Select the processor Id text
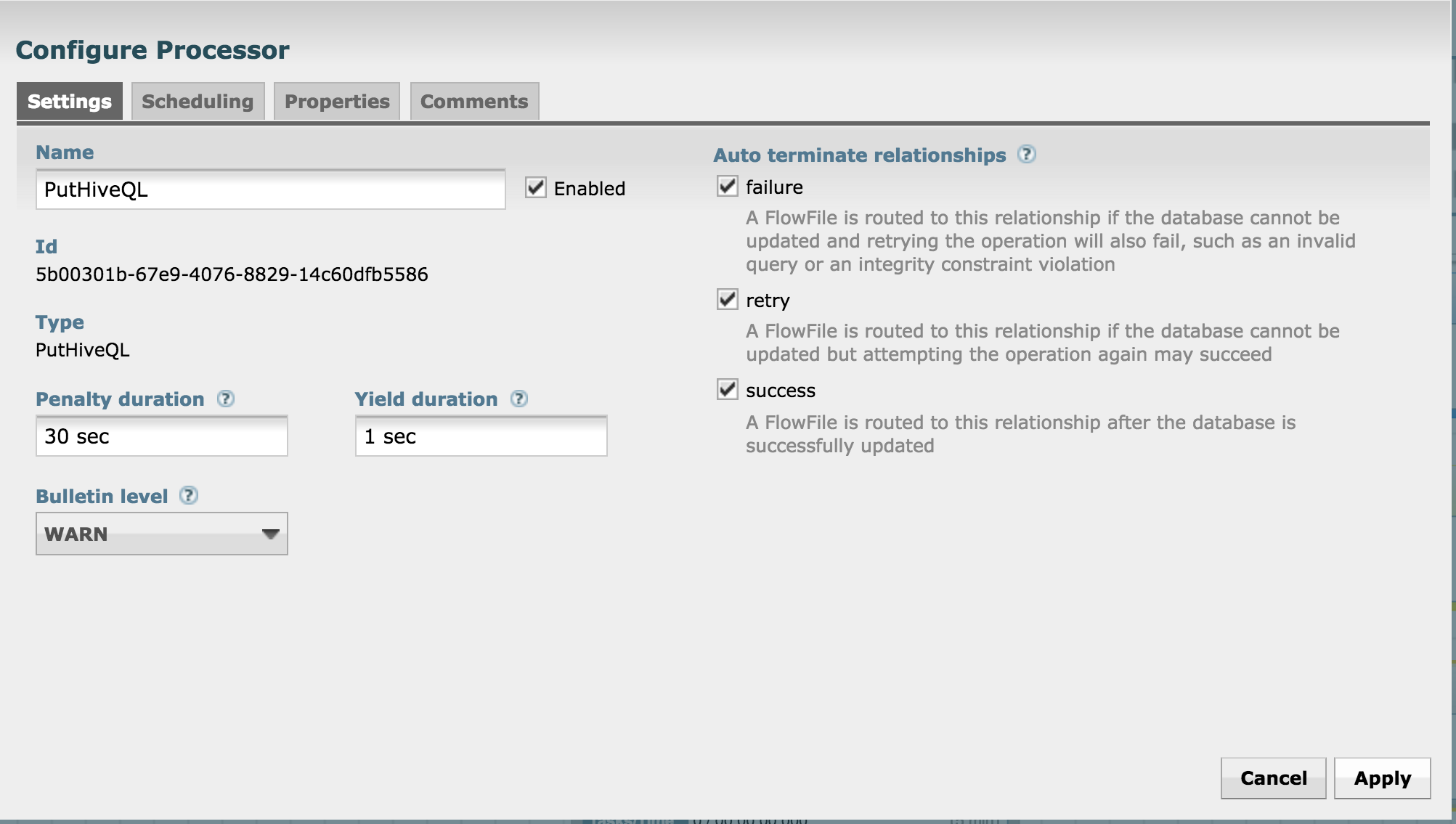 pos(232,274)
